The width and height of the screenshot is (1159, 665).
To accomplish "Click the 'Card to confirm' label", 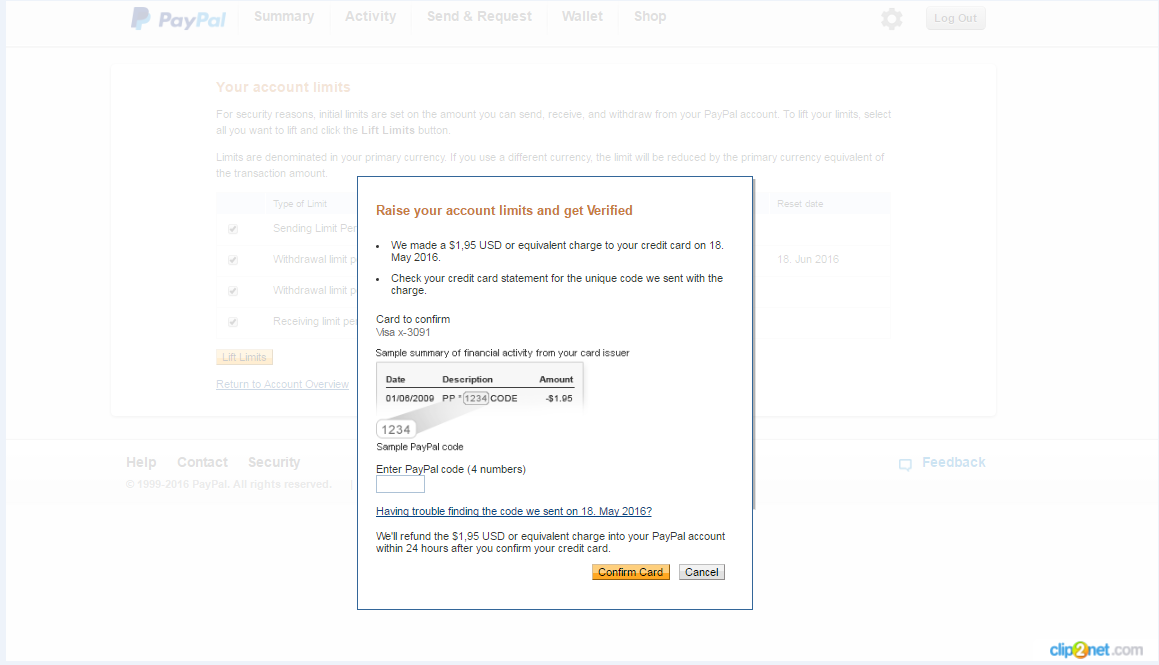I will (413, 319).
